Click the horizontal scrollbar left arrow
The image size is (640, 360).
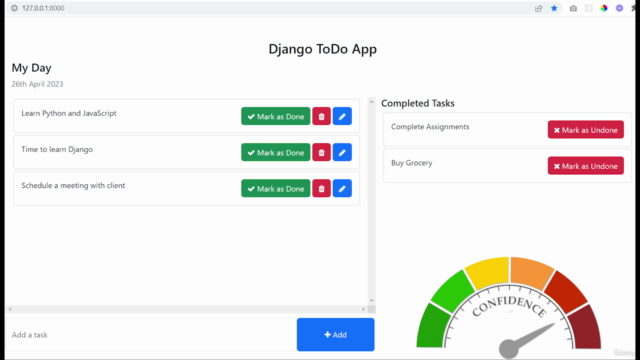tap(10, 309)
